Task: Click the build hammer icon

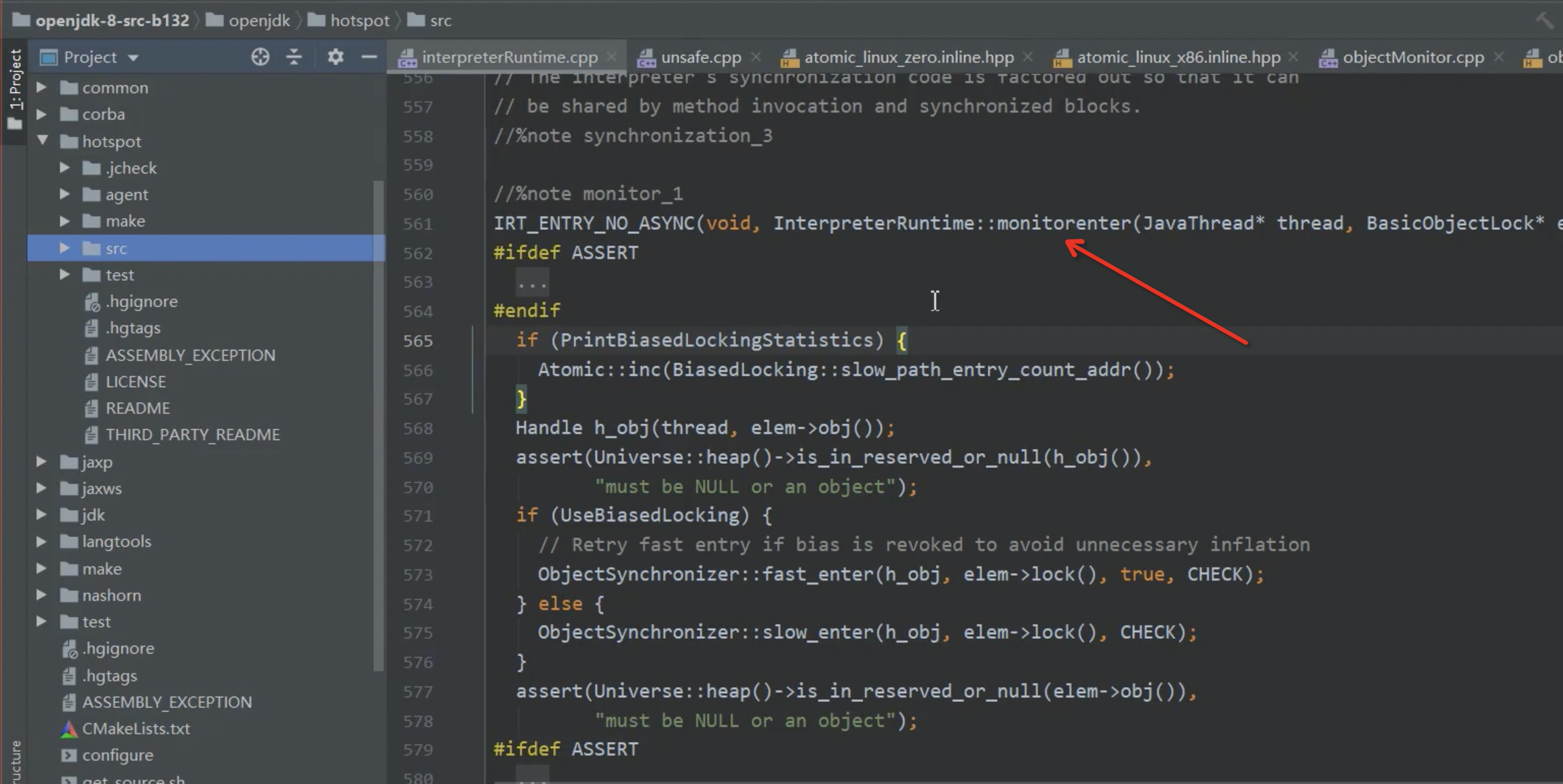Action: [x=1545, y=20]
